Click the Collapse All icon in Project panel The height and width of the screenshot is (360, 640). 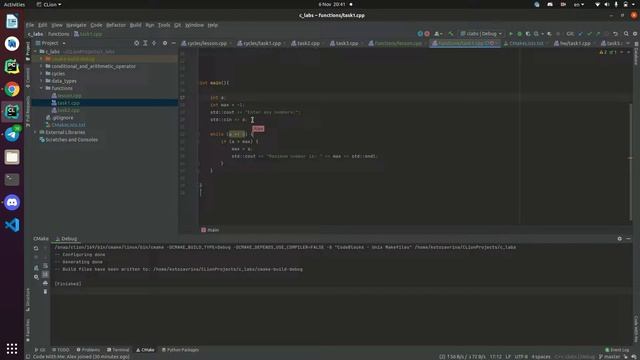[x=154, y=43]
